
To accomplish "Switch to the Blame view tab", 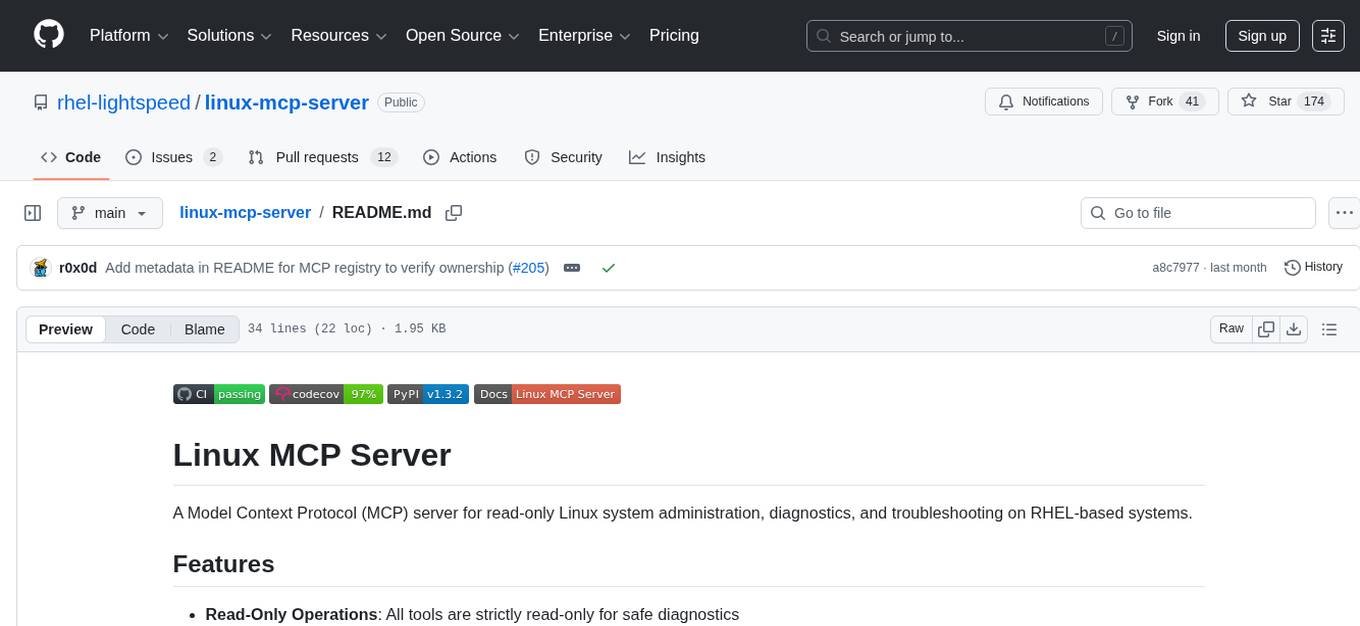I will tap(204, 329).
